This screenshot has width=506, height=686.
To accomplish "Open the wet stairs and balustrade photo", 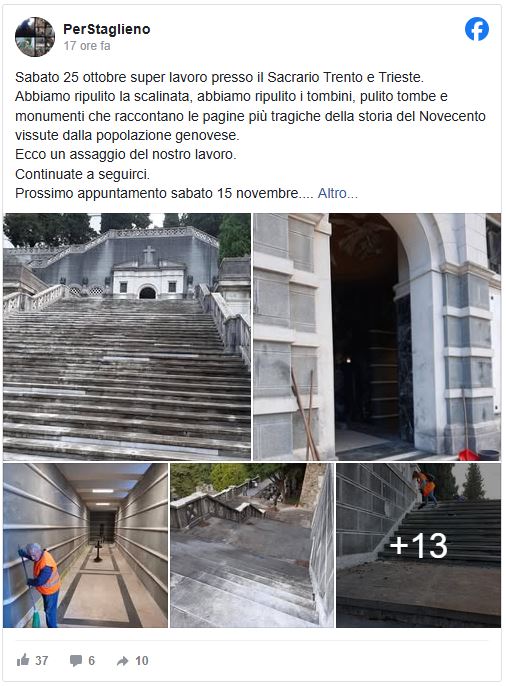I will tap(252, 545).
